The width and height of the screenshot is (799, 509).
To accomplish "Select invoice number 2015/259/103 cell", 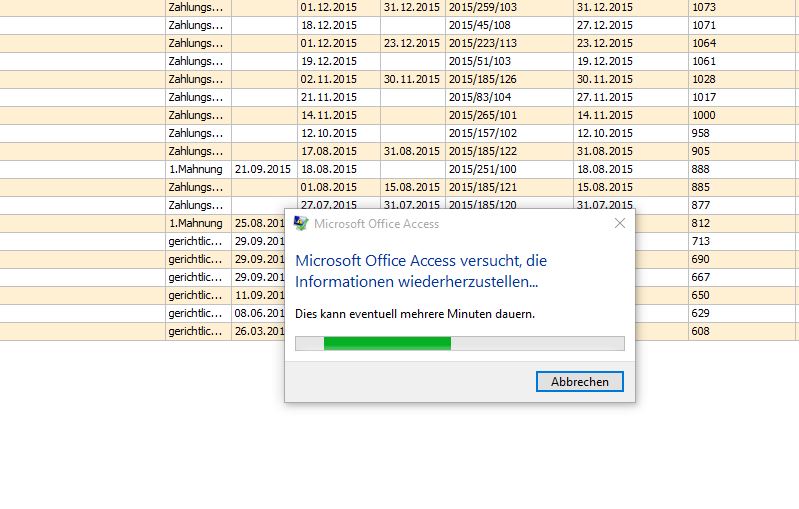I will (482, 7).
